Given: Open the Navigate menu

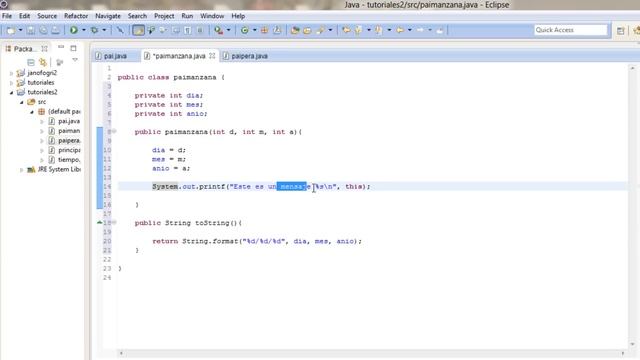Looking at the screenshot, I should [108, 16].
